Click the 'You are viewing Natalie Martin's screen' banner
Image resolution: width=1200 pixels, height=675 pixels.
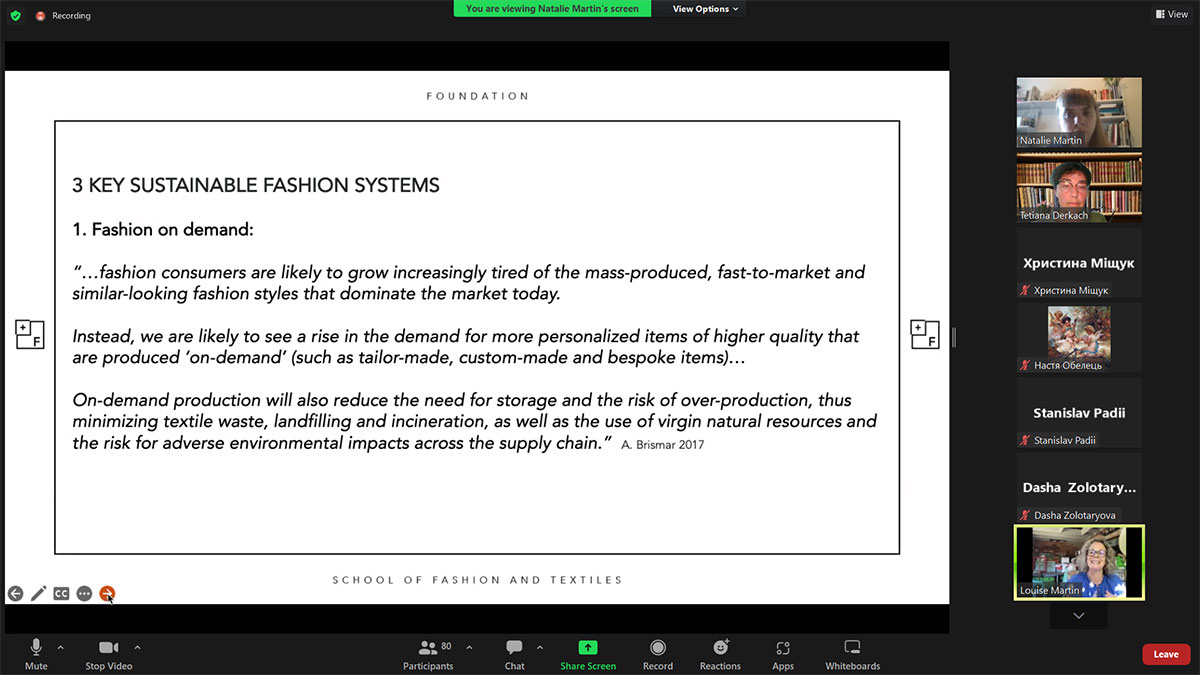pyautogui.click(x=552, y=9)
